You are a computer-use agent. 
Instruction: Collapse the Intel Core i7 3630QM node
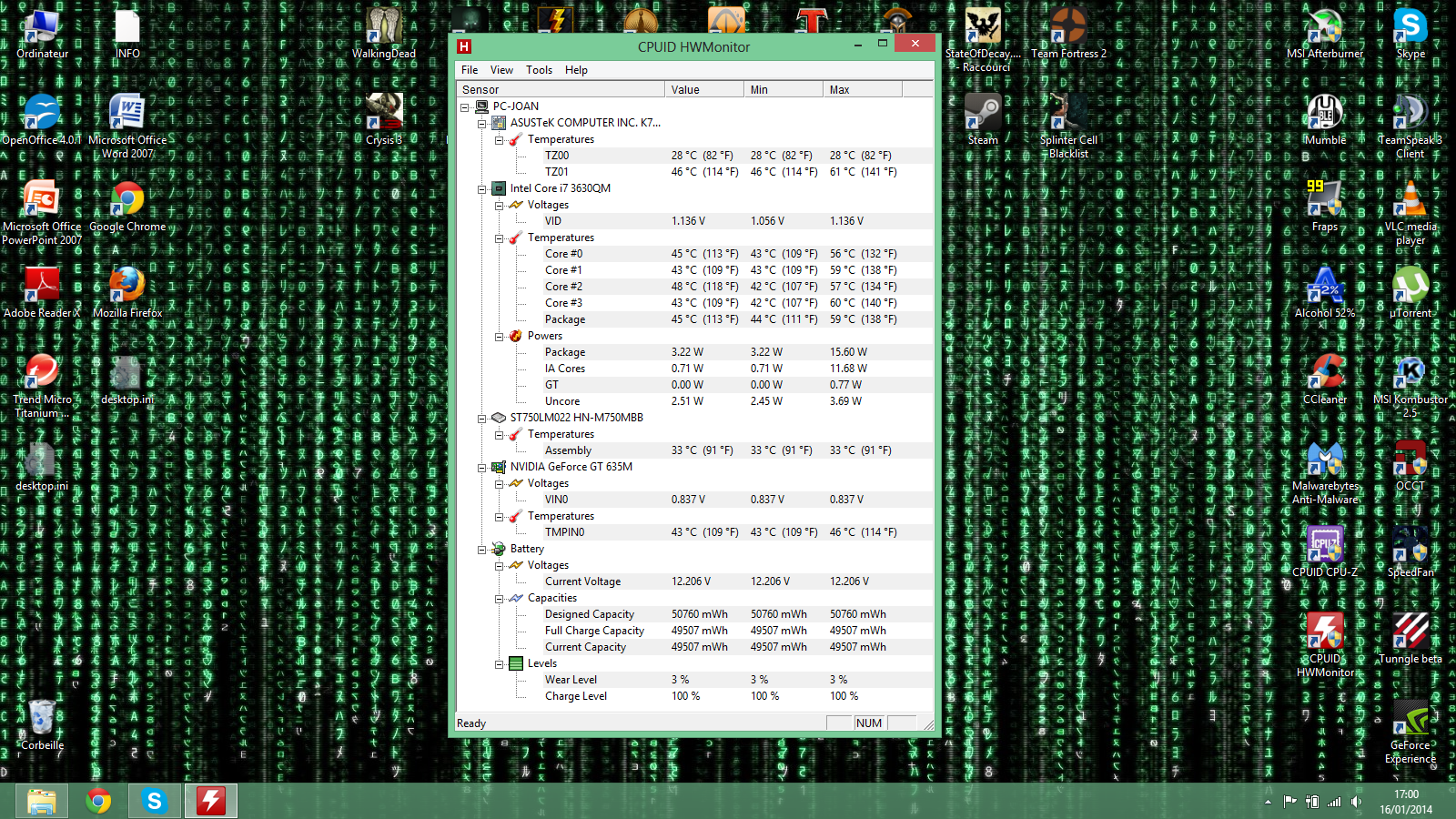[x=482, y=188]
